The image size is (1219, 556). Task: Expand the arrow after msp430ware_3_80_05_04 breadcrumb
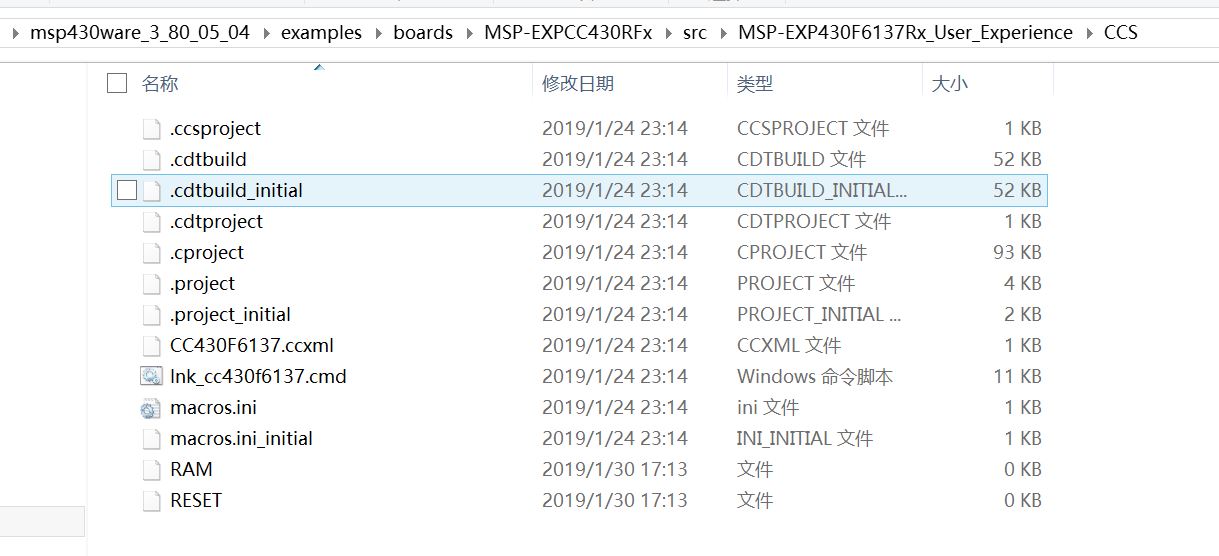pyautogui.click(x=266, y=33)
